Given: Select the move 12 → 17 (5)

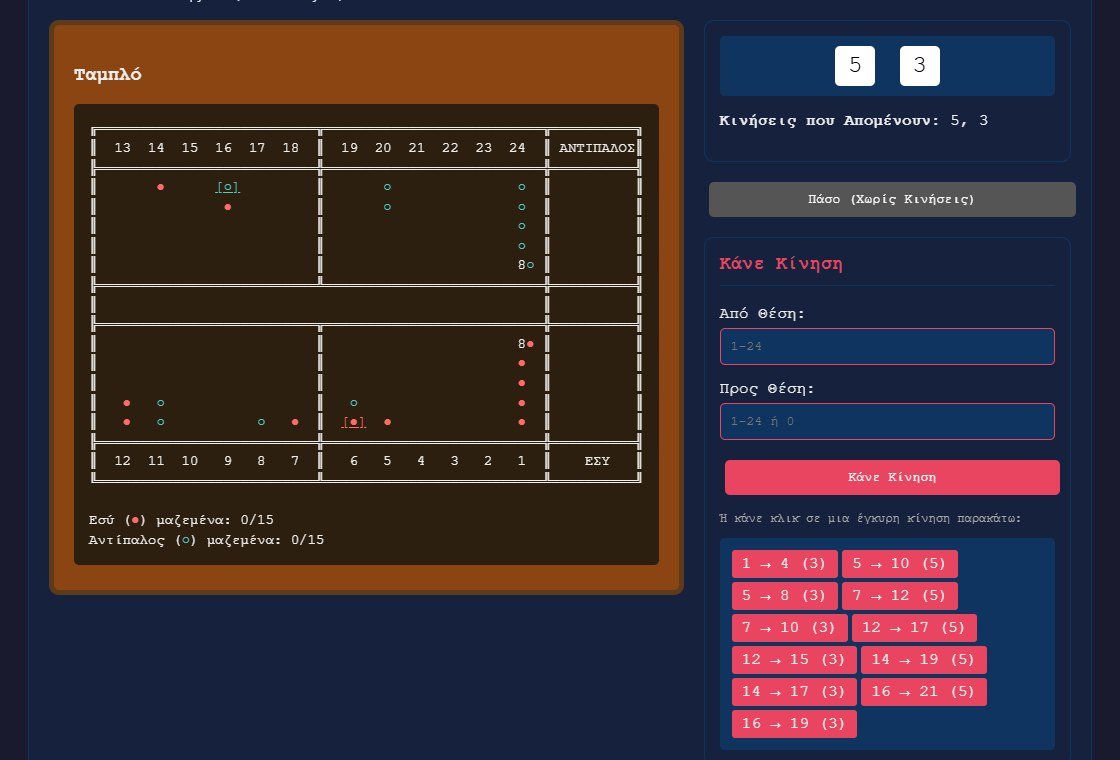Looking at the screenshot, I should click(914, 628).
